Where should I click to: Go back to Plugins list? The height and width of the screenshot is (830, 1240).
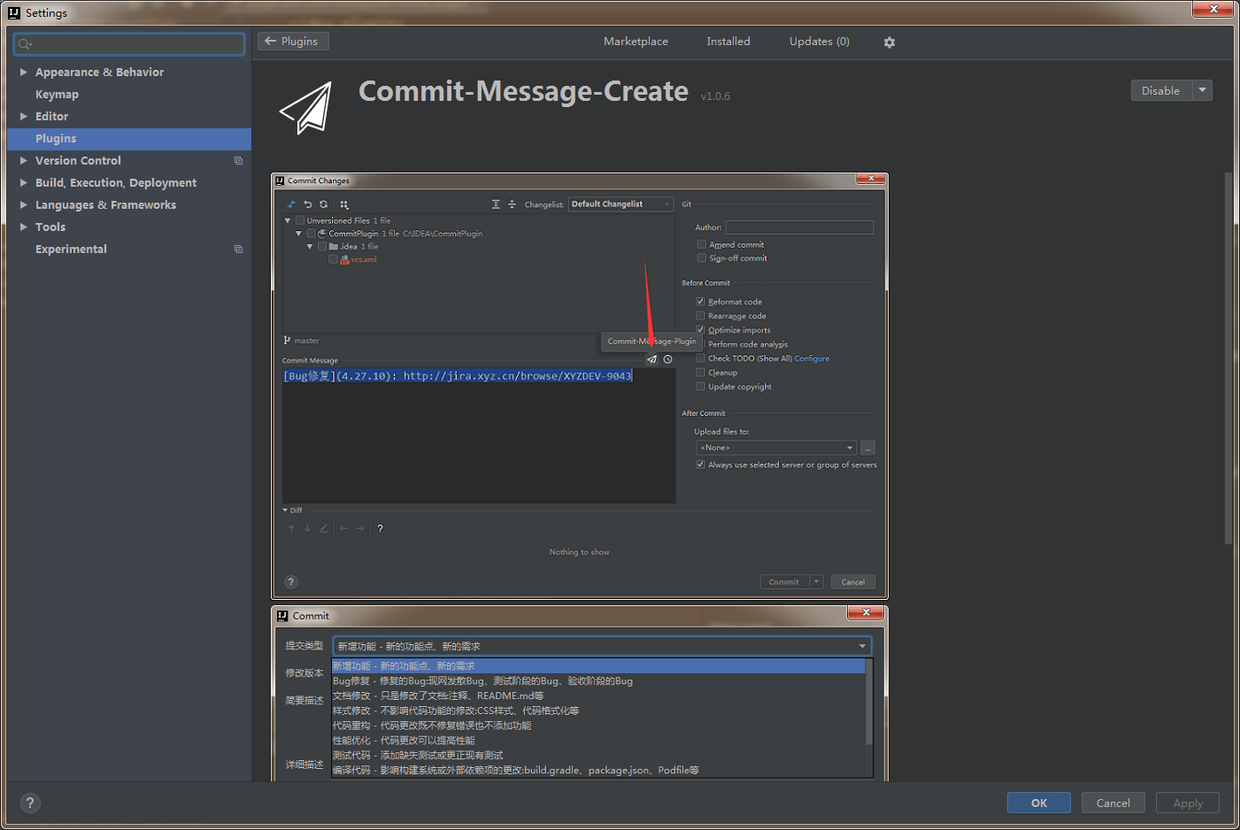tap(293, 41)
